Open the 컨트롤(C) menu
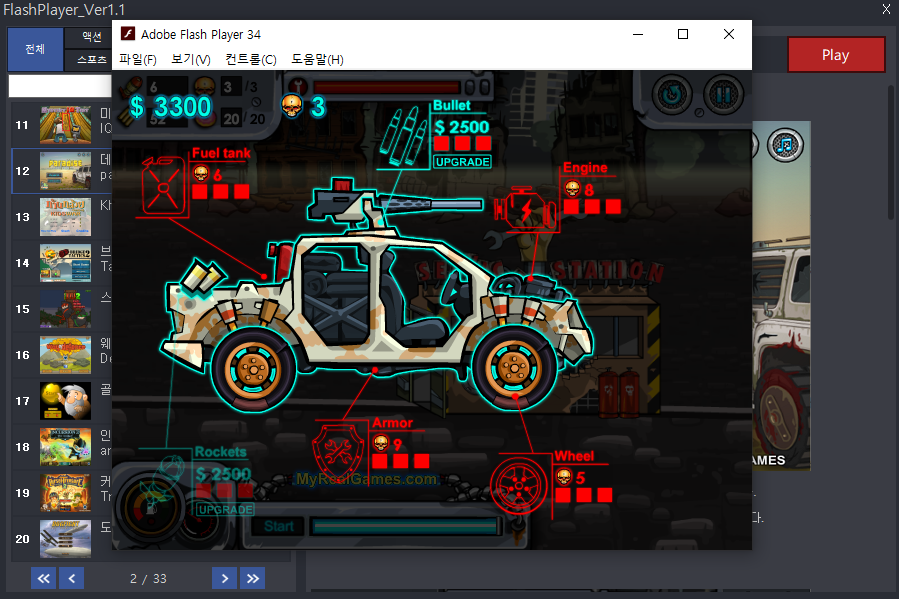Viewport: 899px width, 599px height. 251,59
